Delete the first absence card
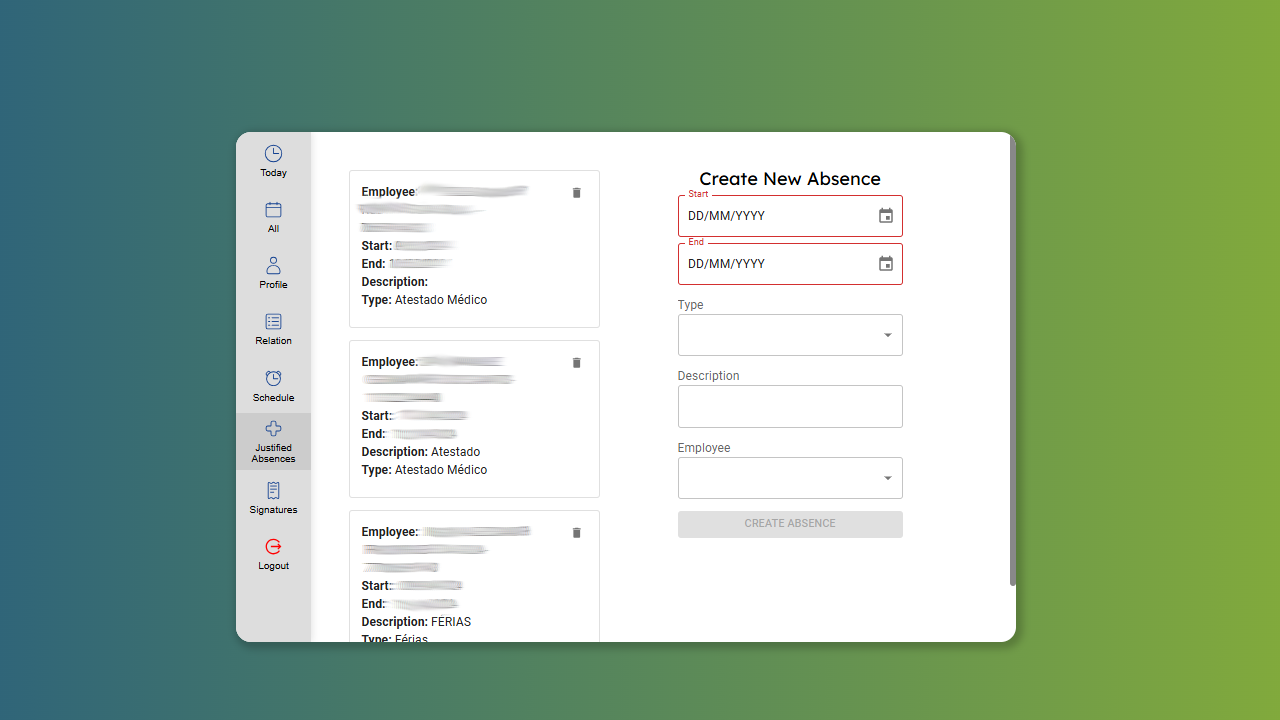 (576, 193)
